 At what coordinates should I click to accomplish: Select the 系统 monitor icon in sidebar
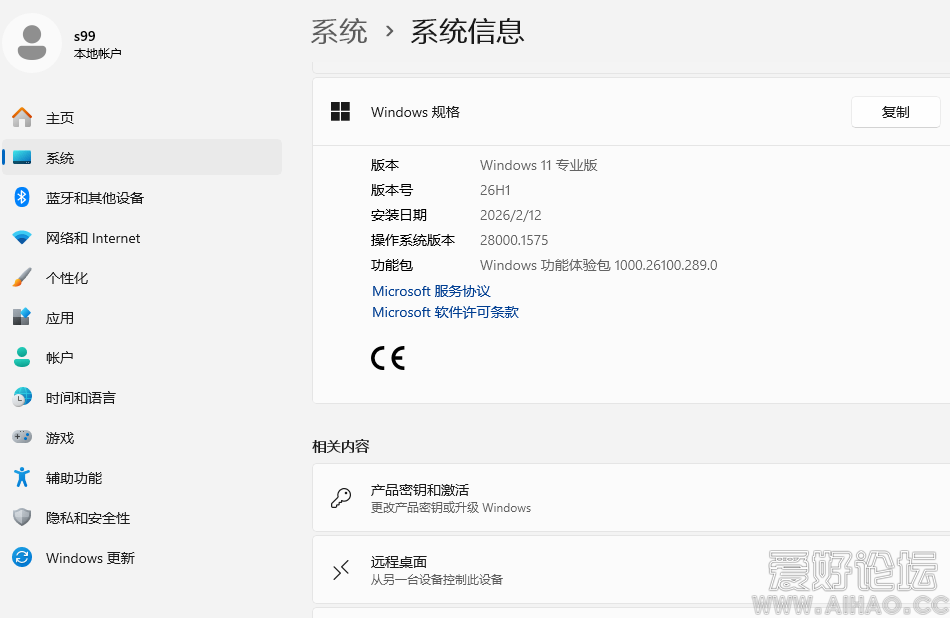tap(22, 158)
